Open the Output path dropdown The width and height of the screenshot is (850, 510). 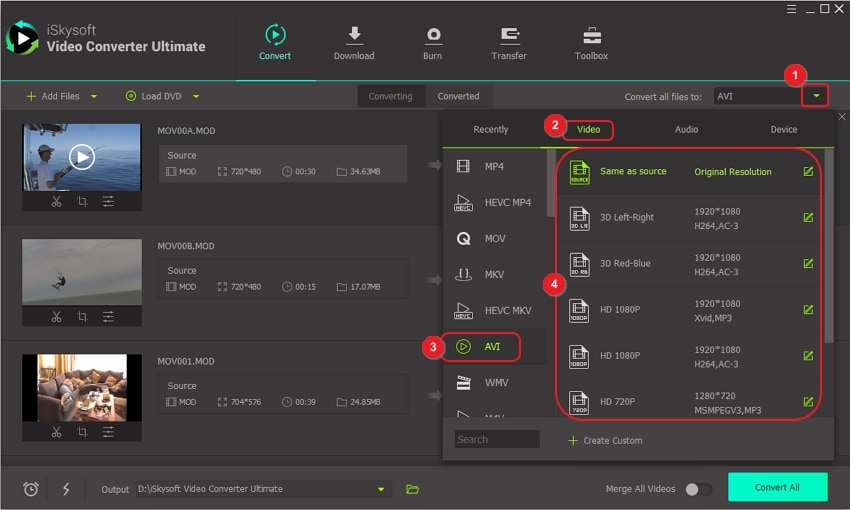point(381,489)
